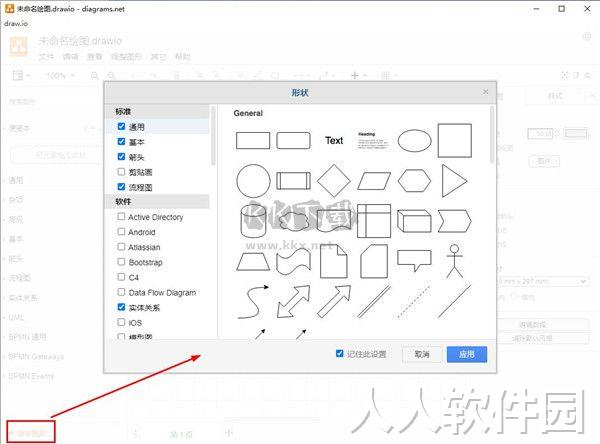Select the diamond shape
Image resolution: width=600 pixels, height=444 pixels.
click(334, 181)
